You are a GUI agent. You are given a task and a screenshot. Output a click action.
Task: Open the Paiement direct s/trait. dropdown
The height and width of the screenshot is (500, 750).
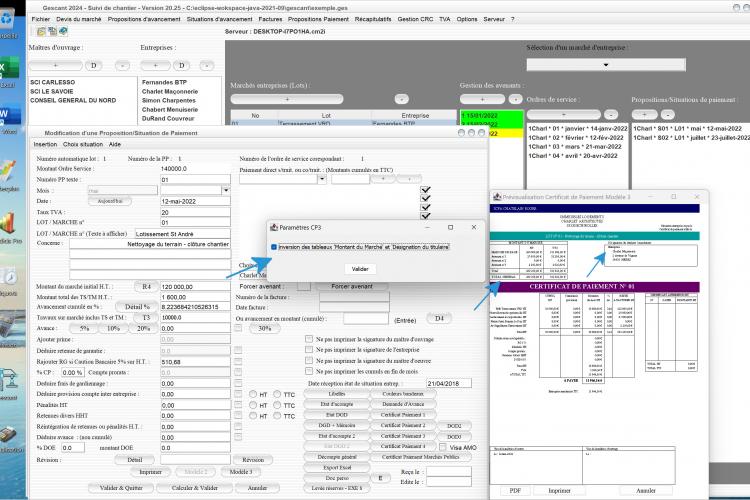(322, 179)
